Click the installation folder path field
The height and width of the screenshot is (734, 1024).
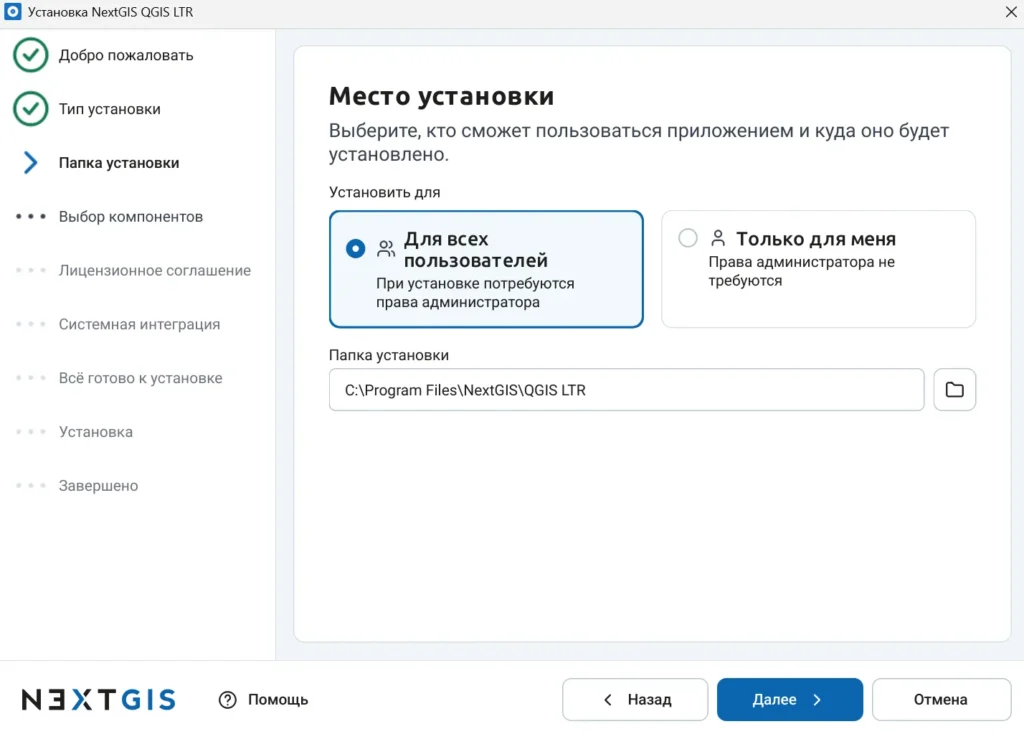pyautogui.click(x=626, y=390)
